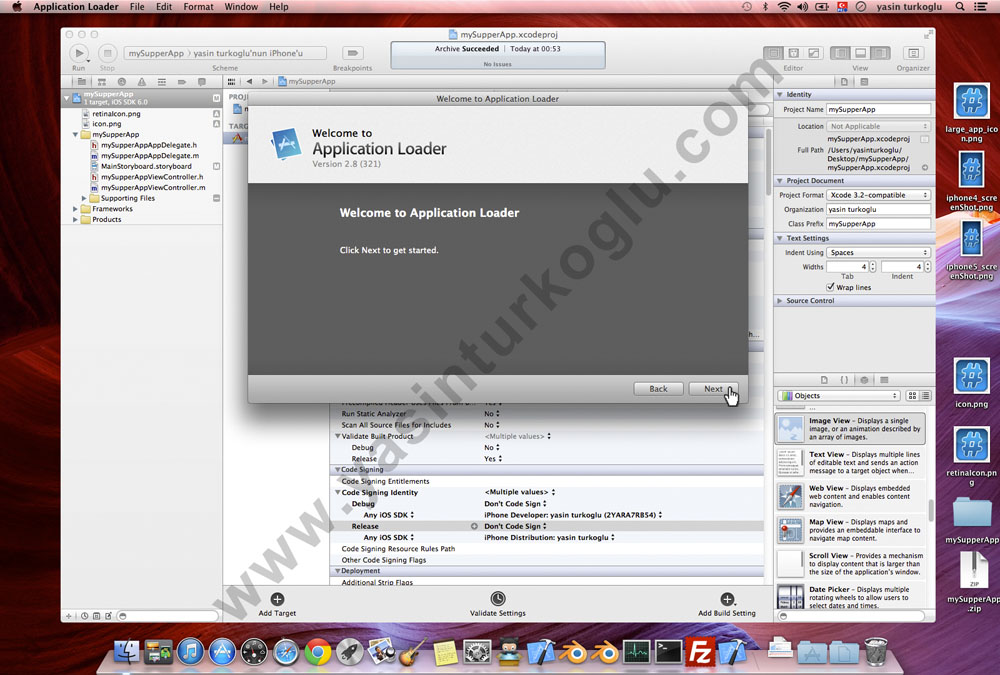Launch iTunes from the Dock
This screenshot has height=675, width=1000.
pyautogui.click(x=190, y=651)
